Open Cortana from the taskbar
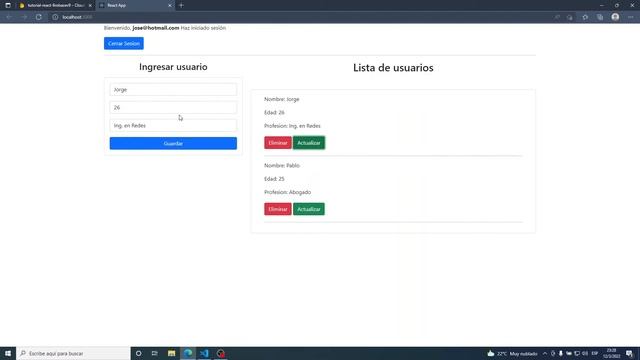This screenshot has width=640, height=360. pos(139,353)
